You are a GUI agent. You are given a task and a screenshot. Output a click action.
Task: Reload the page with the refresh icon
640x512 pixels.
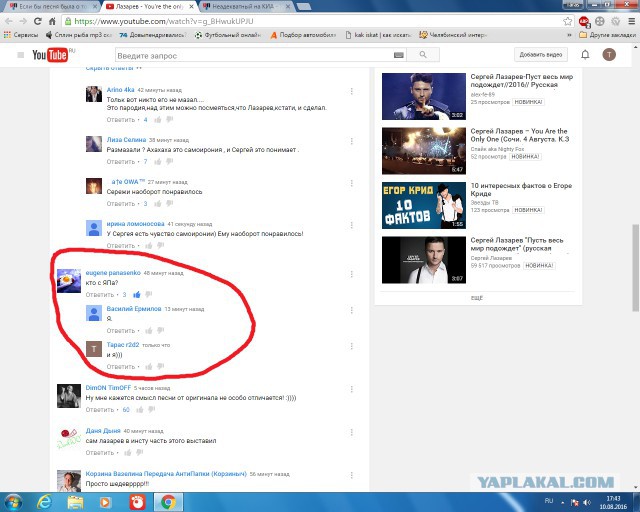pos(38,21)
